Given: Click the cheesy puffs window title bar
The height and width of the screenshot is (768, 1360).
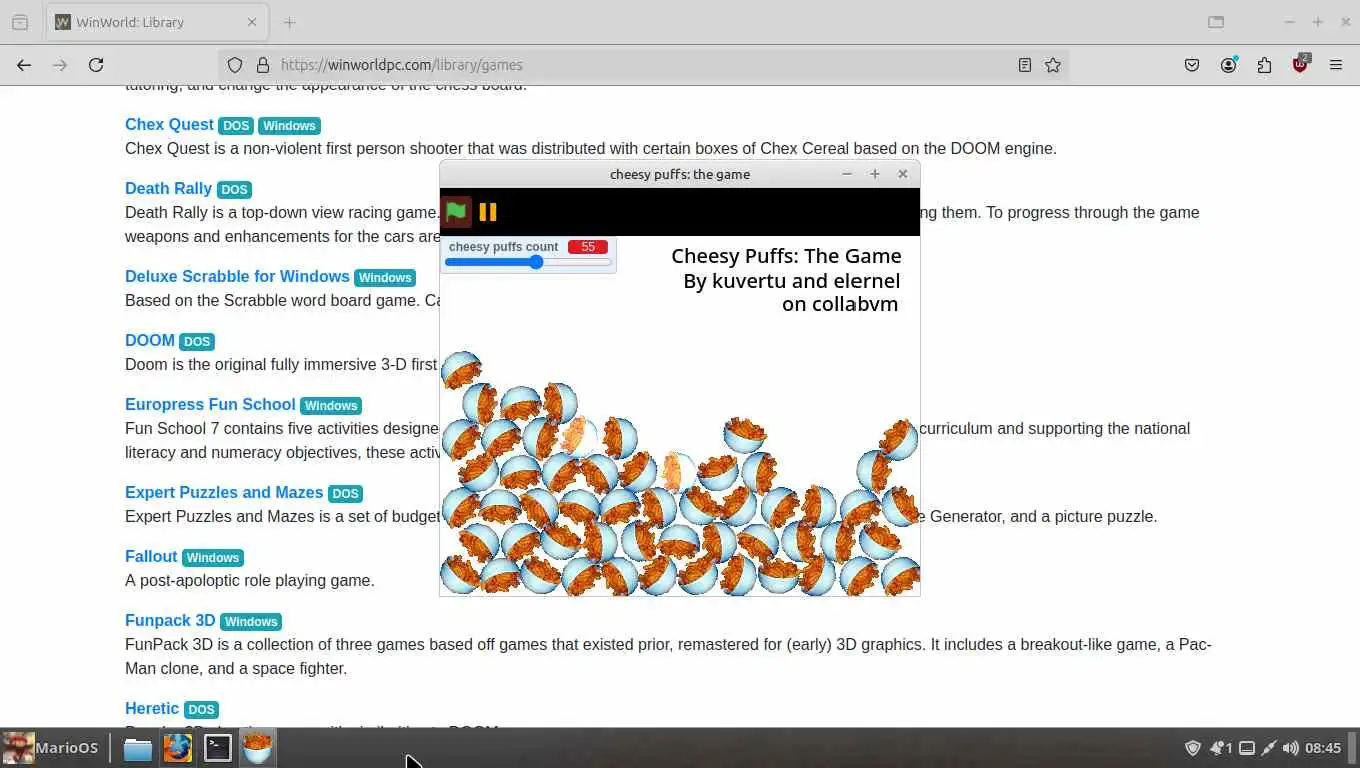Looking at the screenshot, I should [680, 174].
